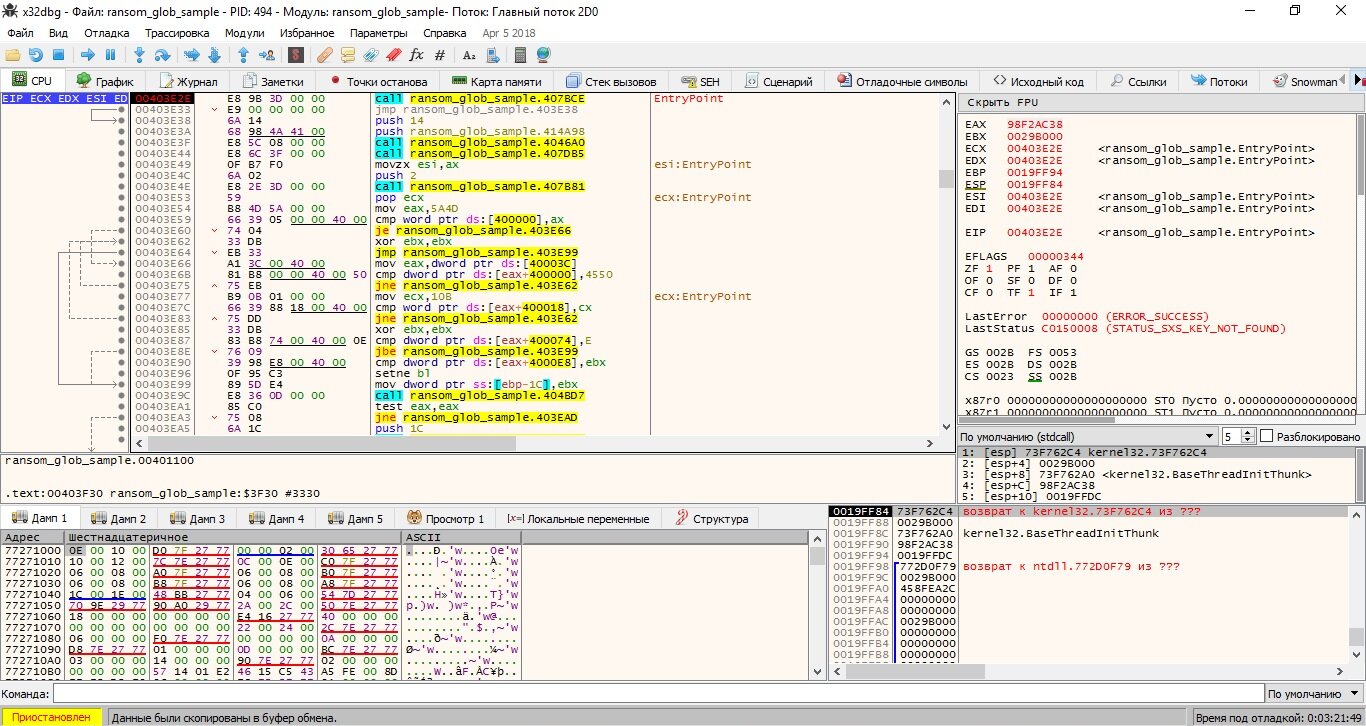Screen dimensions: 1366x726
Task: Enable the Разблокировано checkbox
Action: [1267, 437]
